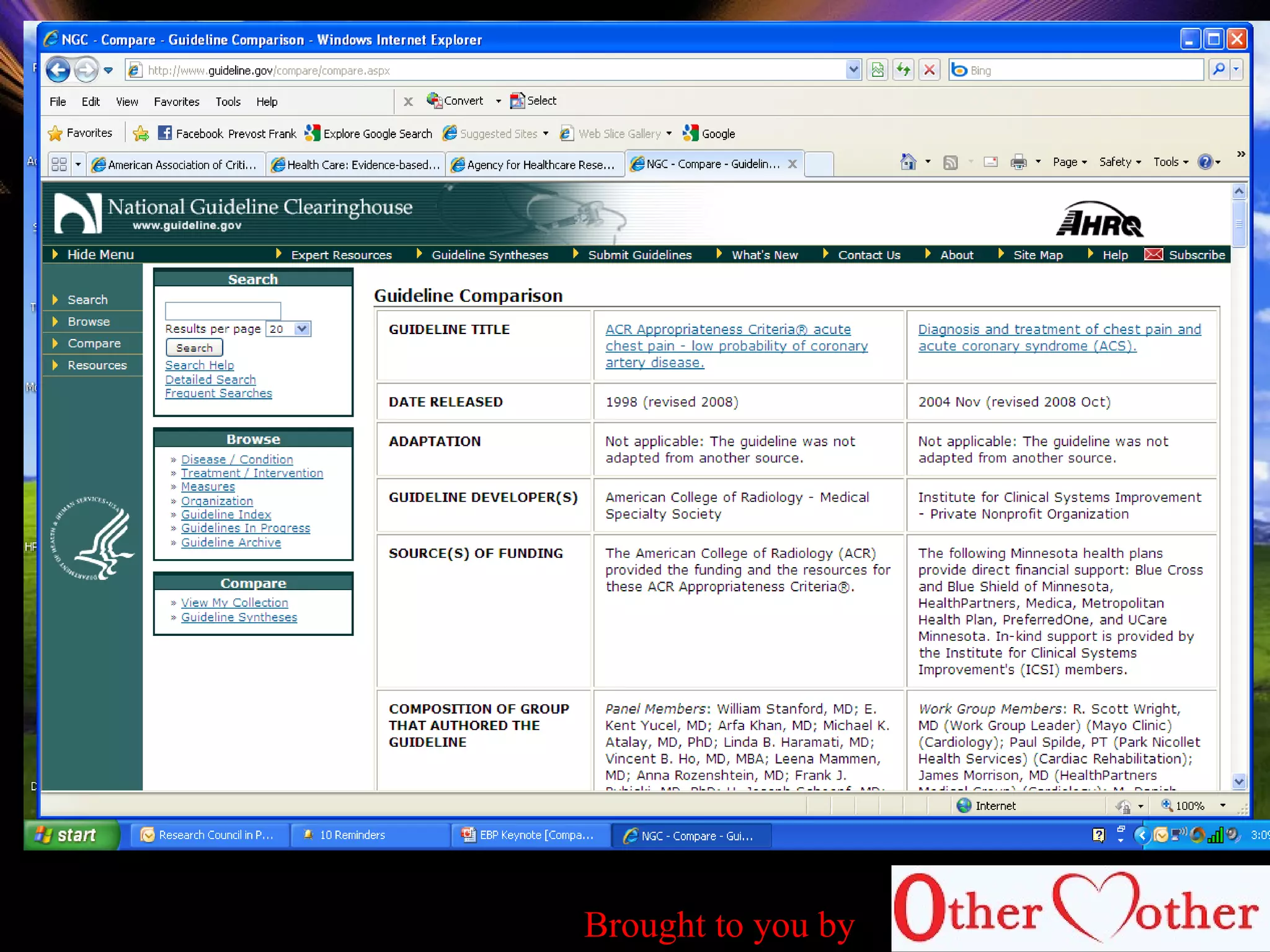Click the Refresh page icon
This screenshot has width=1270, height=952.
pyautogui.click(x=904, y=70)
